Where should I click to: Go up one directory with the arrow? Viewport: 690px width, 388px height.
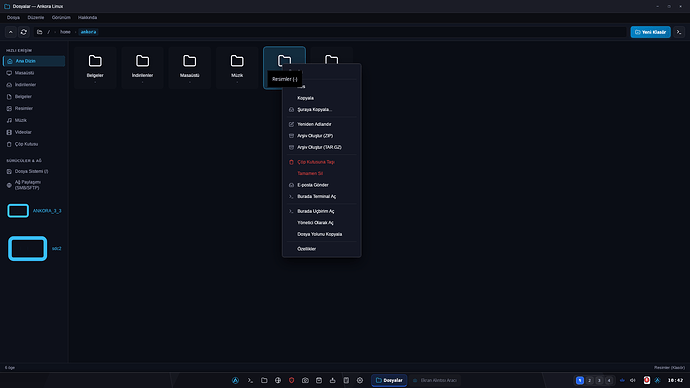coord(11,32)
